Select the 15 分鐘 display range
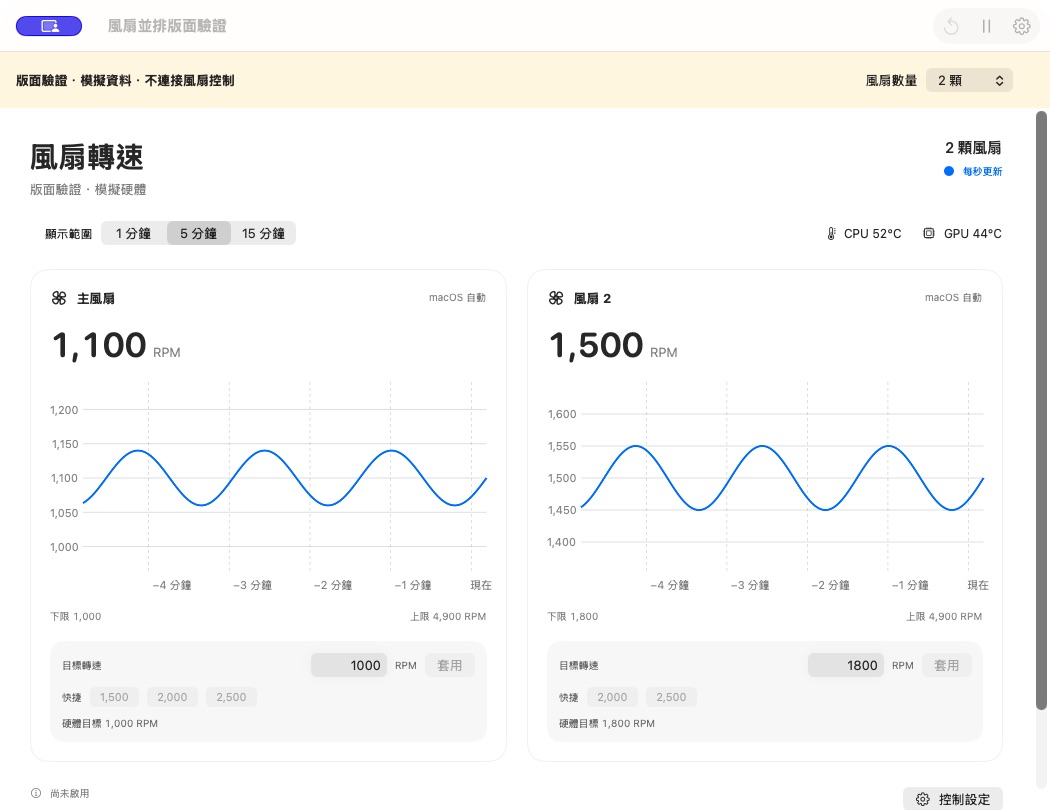Viewport: 1050px width, 810px height. (263, 233)
